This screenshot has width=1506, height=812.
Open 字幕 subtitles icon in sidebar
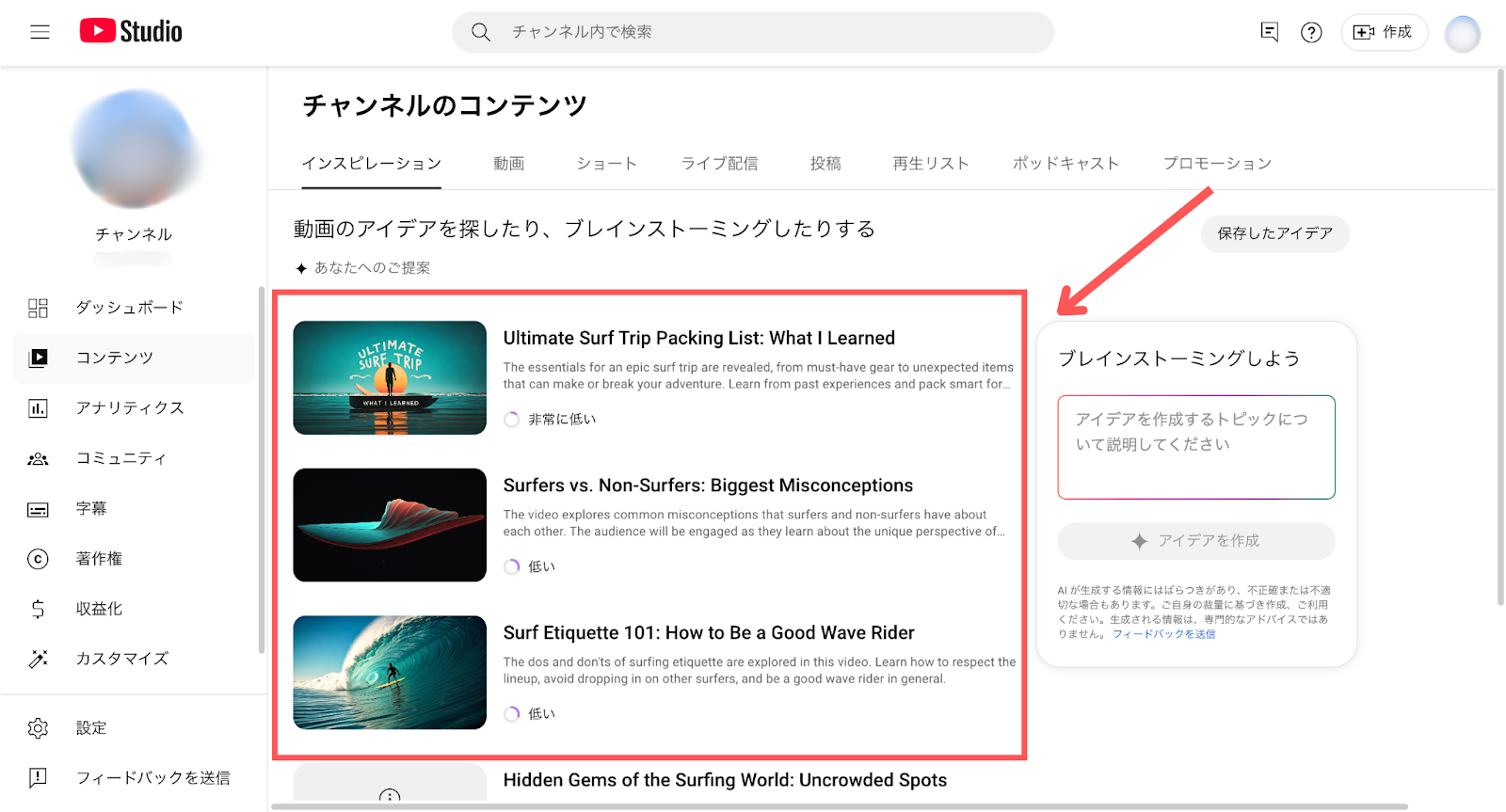38,509
